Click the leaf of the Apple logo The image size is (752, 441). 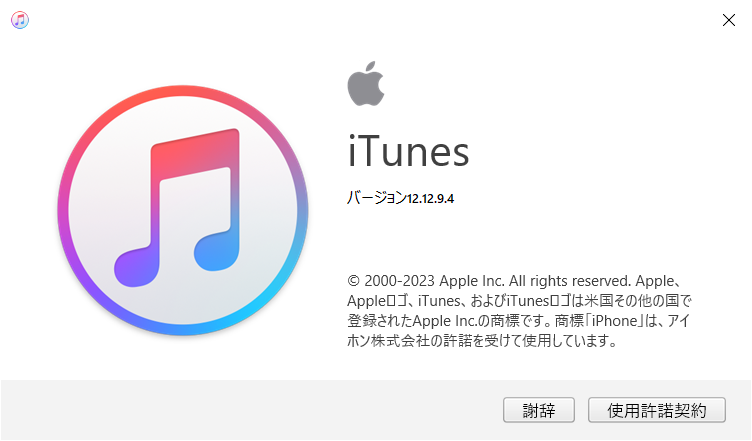coord(371,67)
